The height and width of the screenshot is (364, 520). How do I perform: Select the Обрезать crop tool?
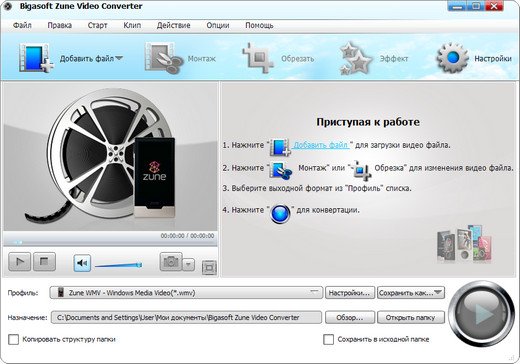click(x=258, y=58)
